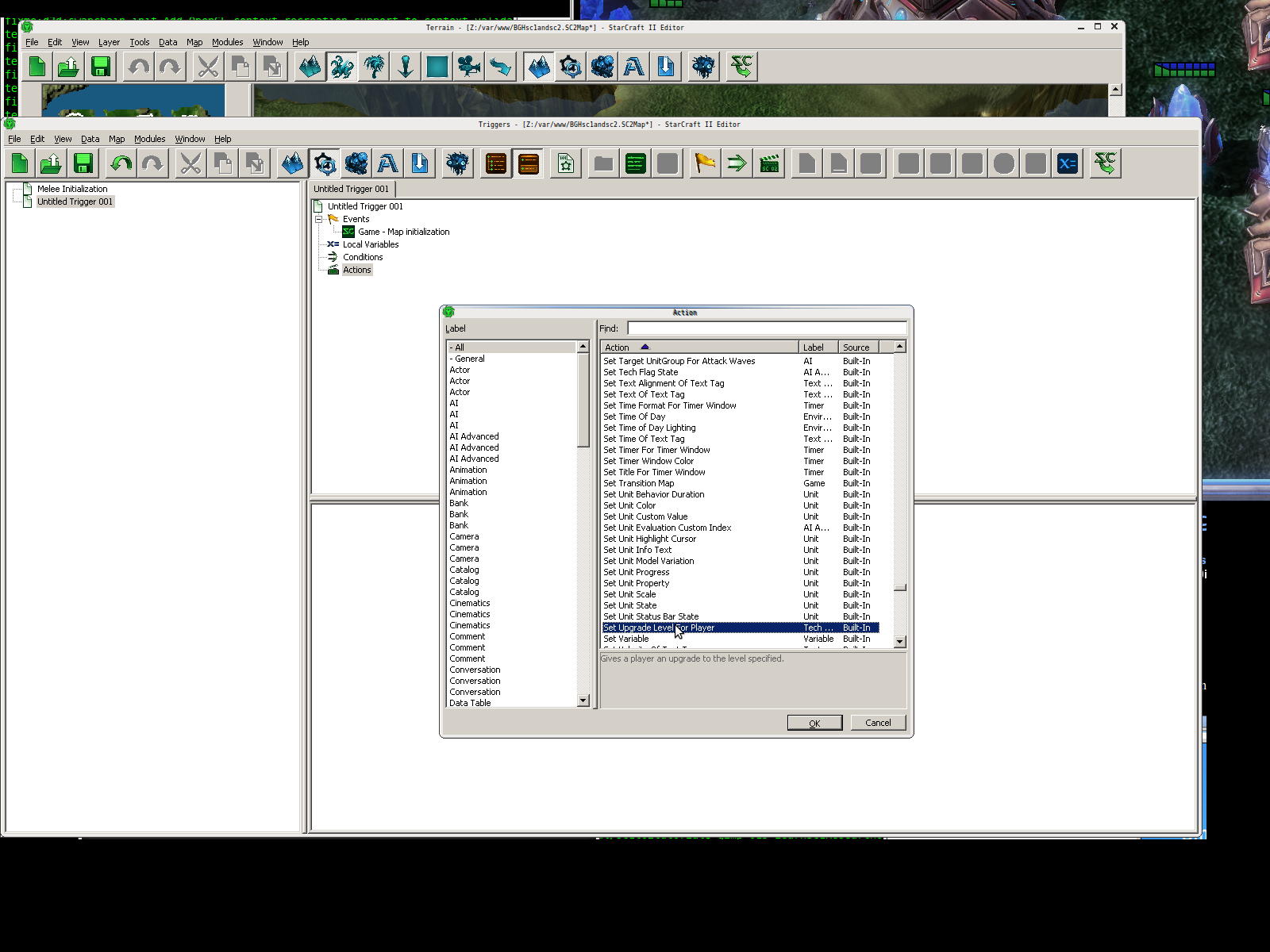Click the Undo arrow in the Triggers toolbar
Screen dimensions: 1270x952
click(x=121, y=163)
